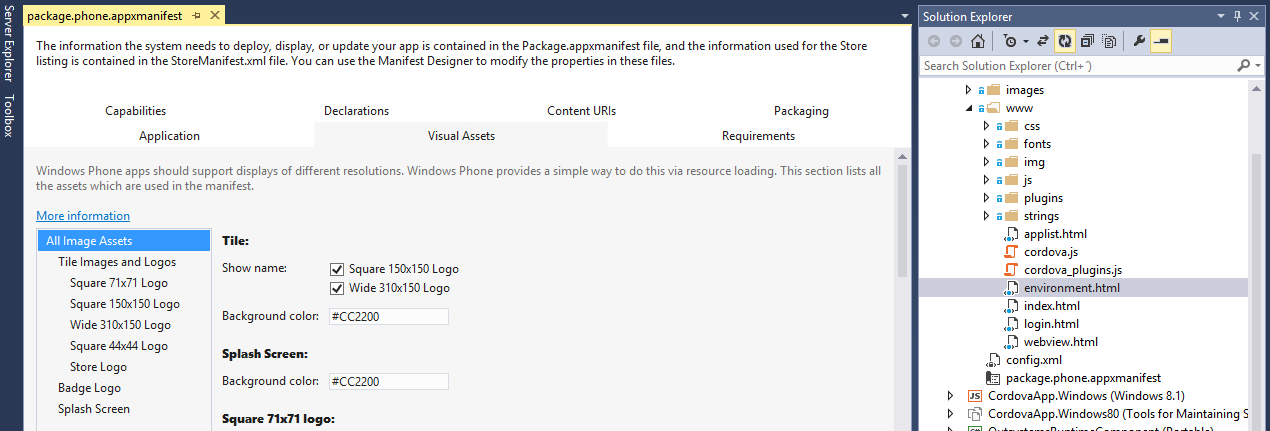
Task: Switch to the Capabilities tab
Action: [x=136, y=111]
